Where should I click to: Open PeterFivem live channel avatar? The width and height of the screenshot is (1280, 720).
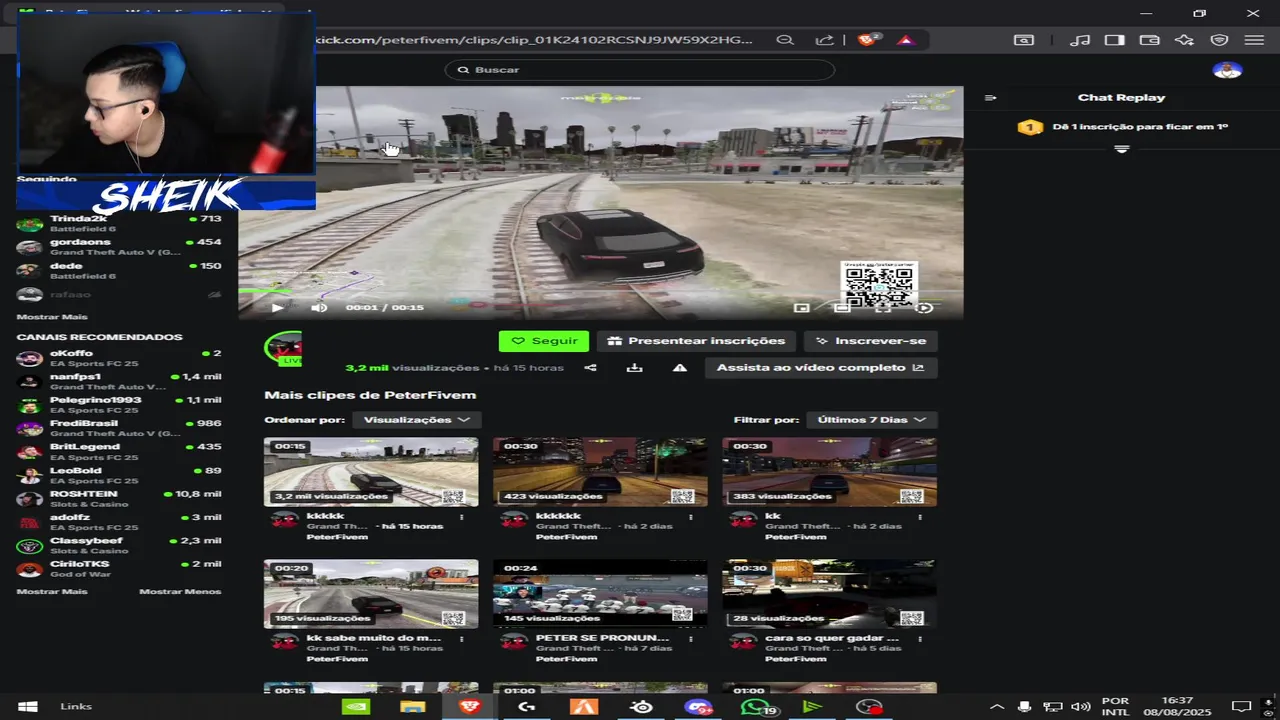point(283,348)
